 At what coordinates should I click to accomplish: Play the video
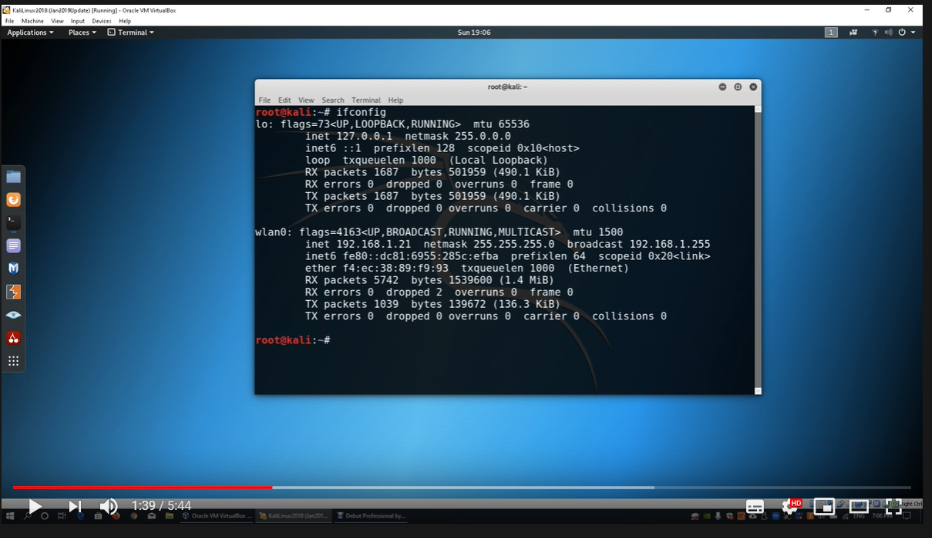point(34,507)
